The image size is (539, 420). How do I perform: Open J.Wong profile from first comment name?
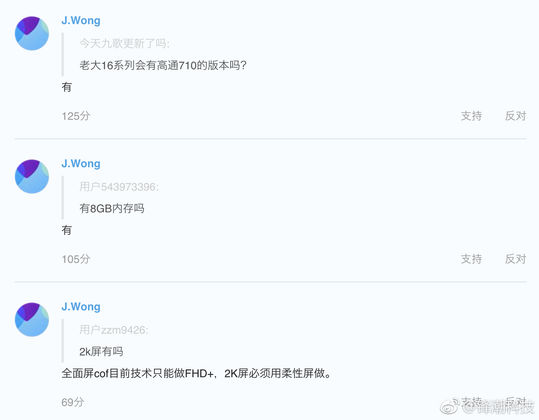tap(81, 20)
